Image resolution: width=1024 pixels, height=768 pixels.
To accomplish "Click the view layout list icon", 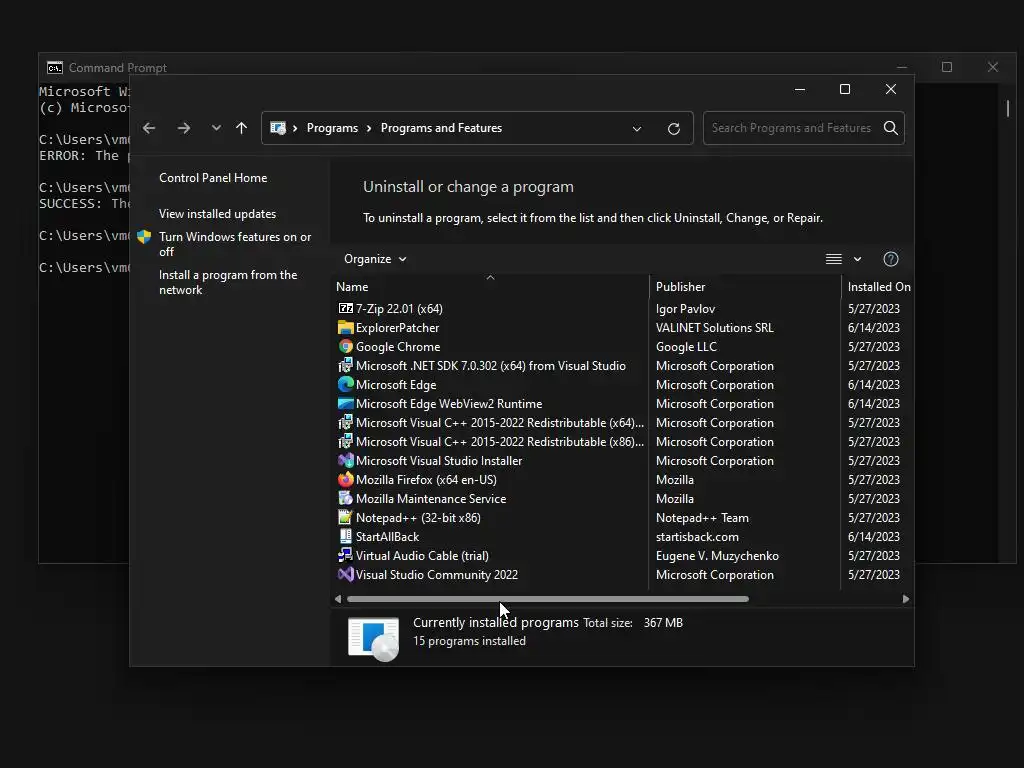I will tap(833, 259).
